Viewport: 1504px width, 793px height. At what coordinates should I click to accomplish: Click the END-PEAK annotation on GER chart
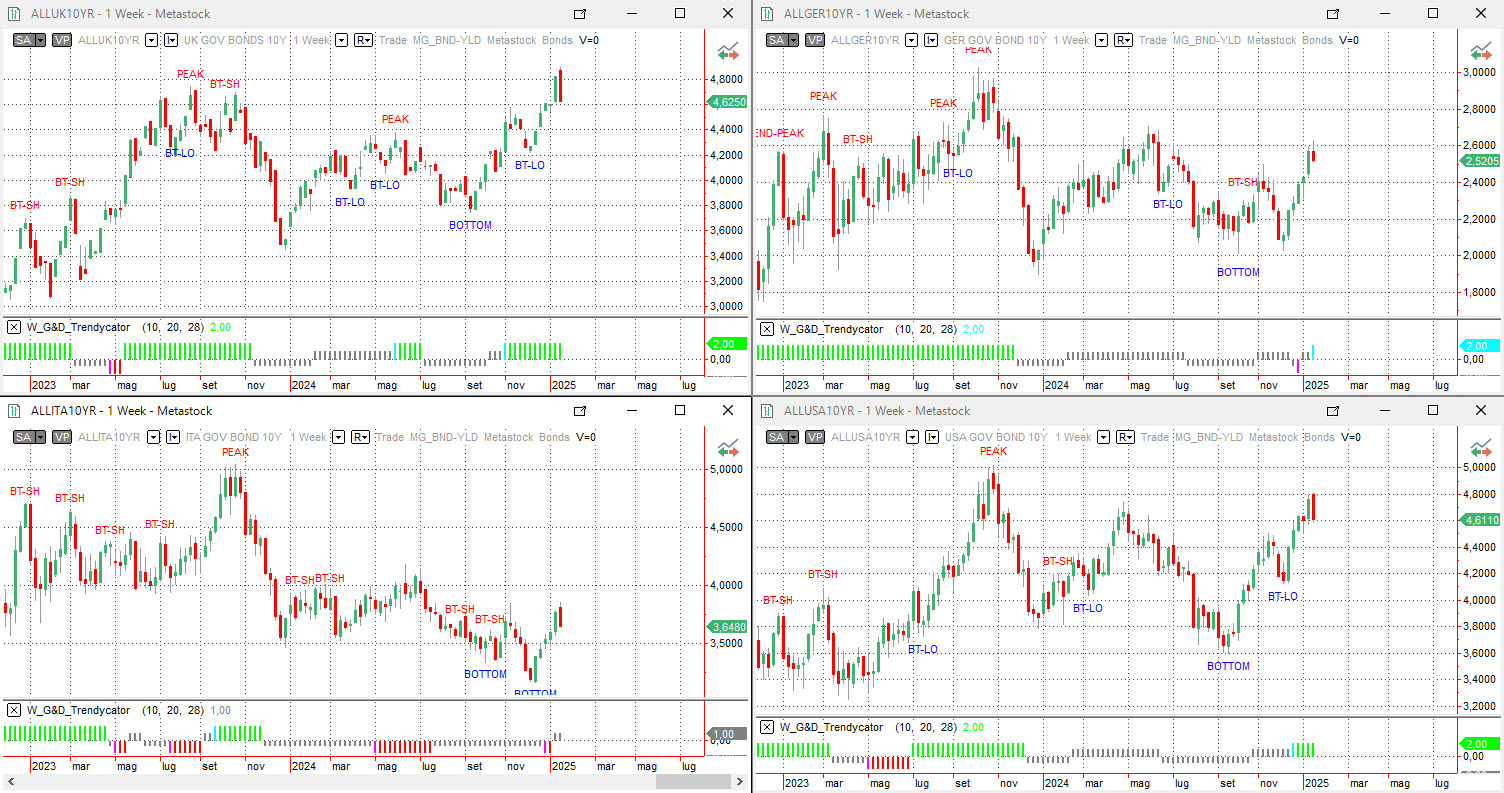(x=780, y=133)
